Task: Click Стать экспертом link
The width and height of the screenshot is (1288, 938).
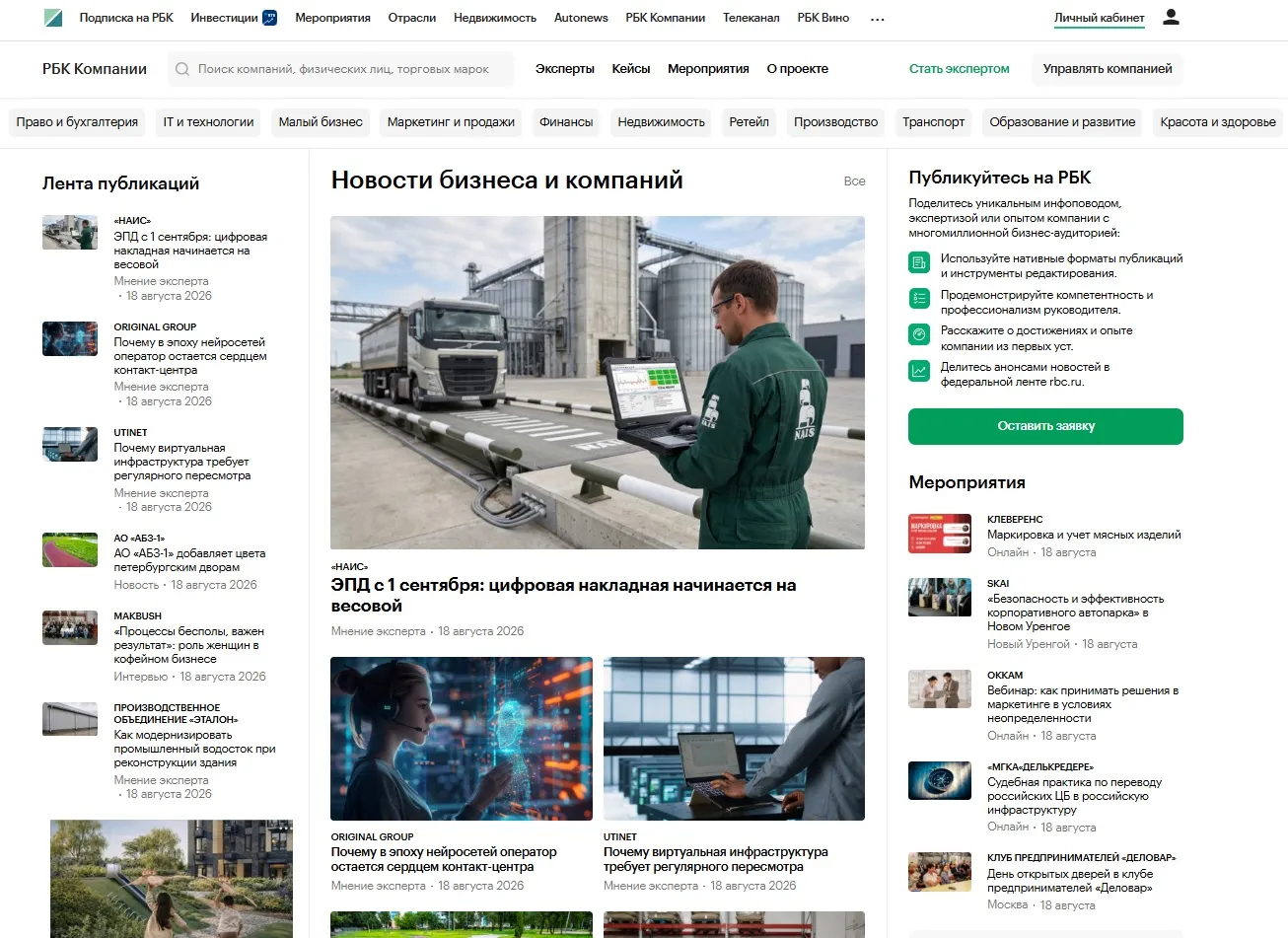Action: click(960, 69)
